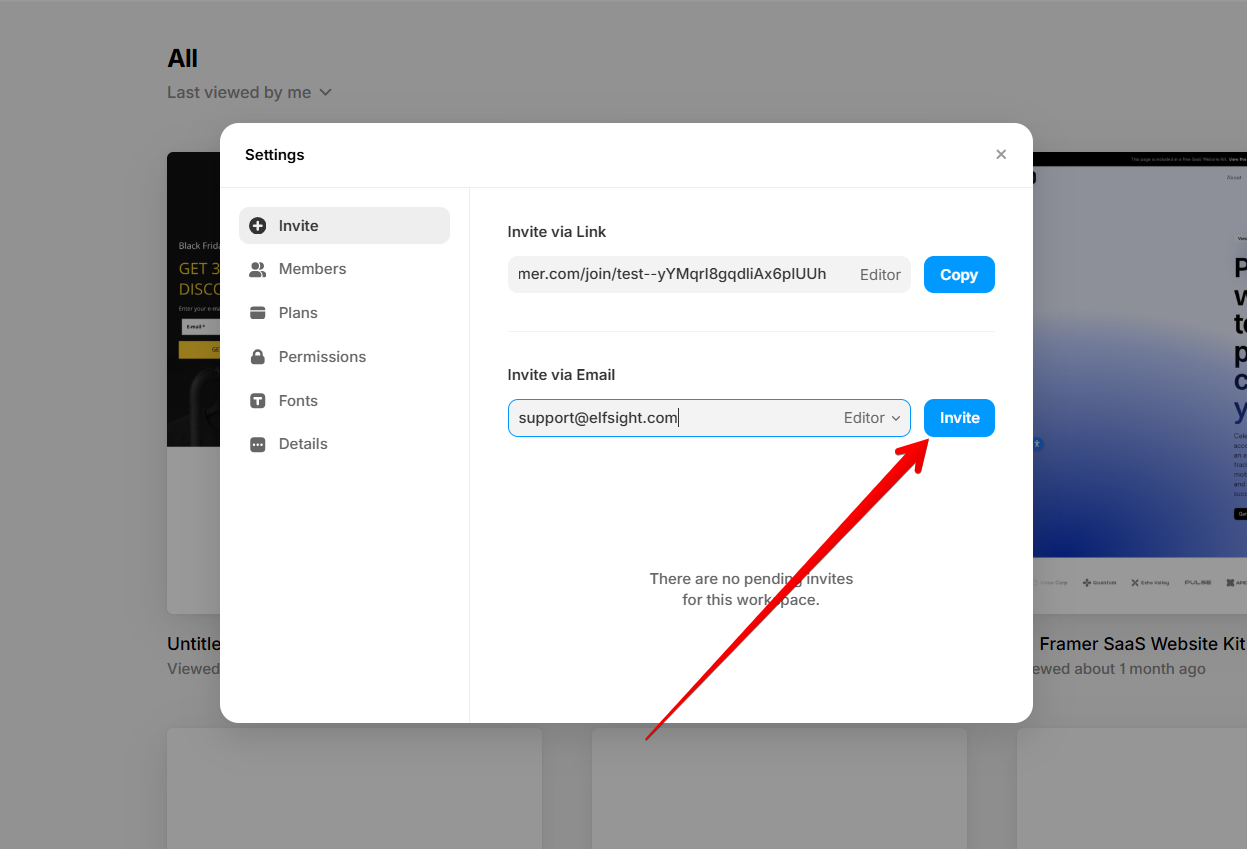Image resolution: width=1247 pixels, height=849 pixels.
Task: Open the Members settings tab
Action: 344,269
